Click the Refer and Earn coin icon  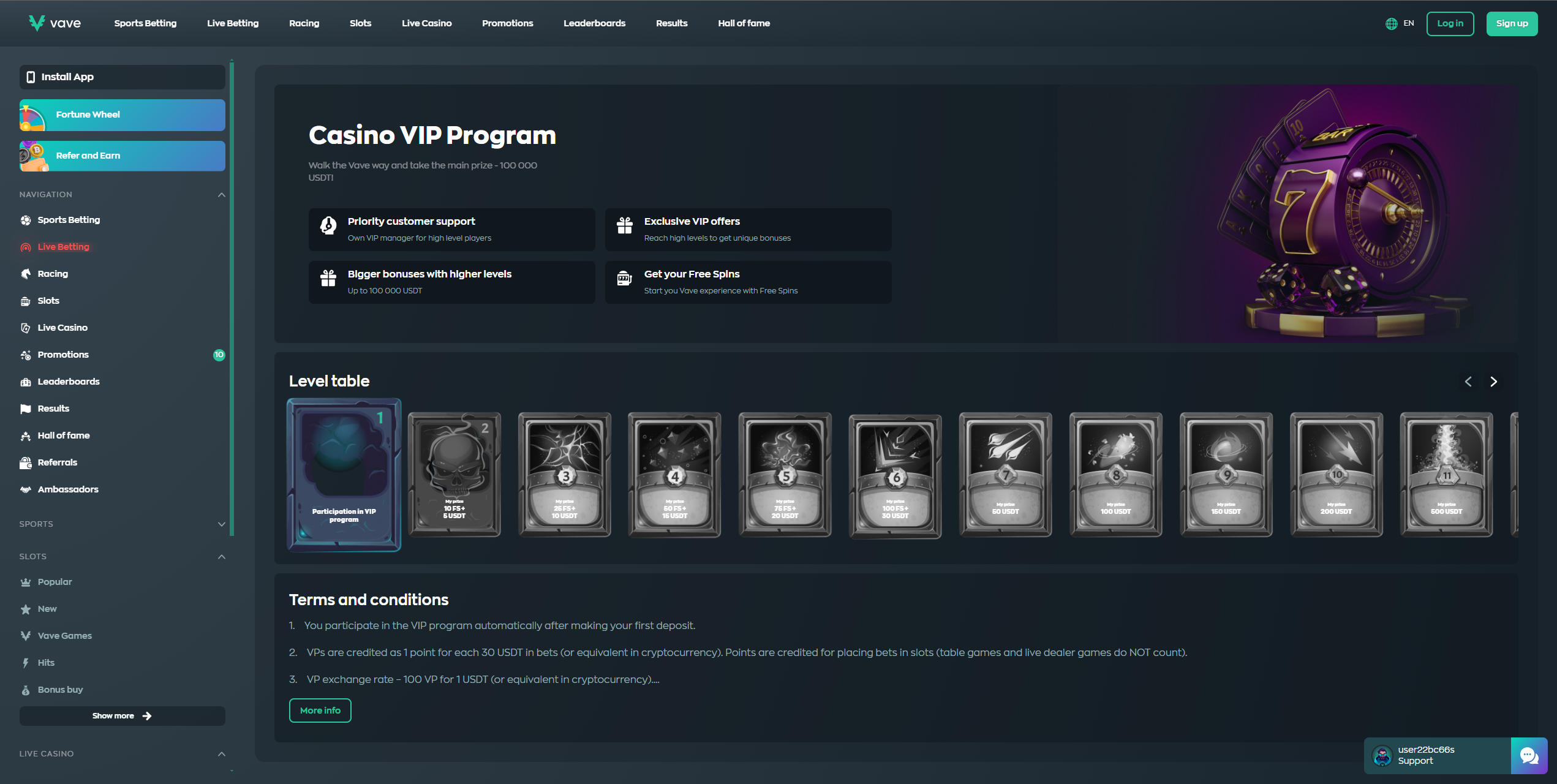(x=34, y=156)
